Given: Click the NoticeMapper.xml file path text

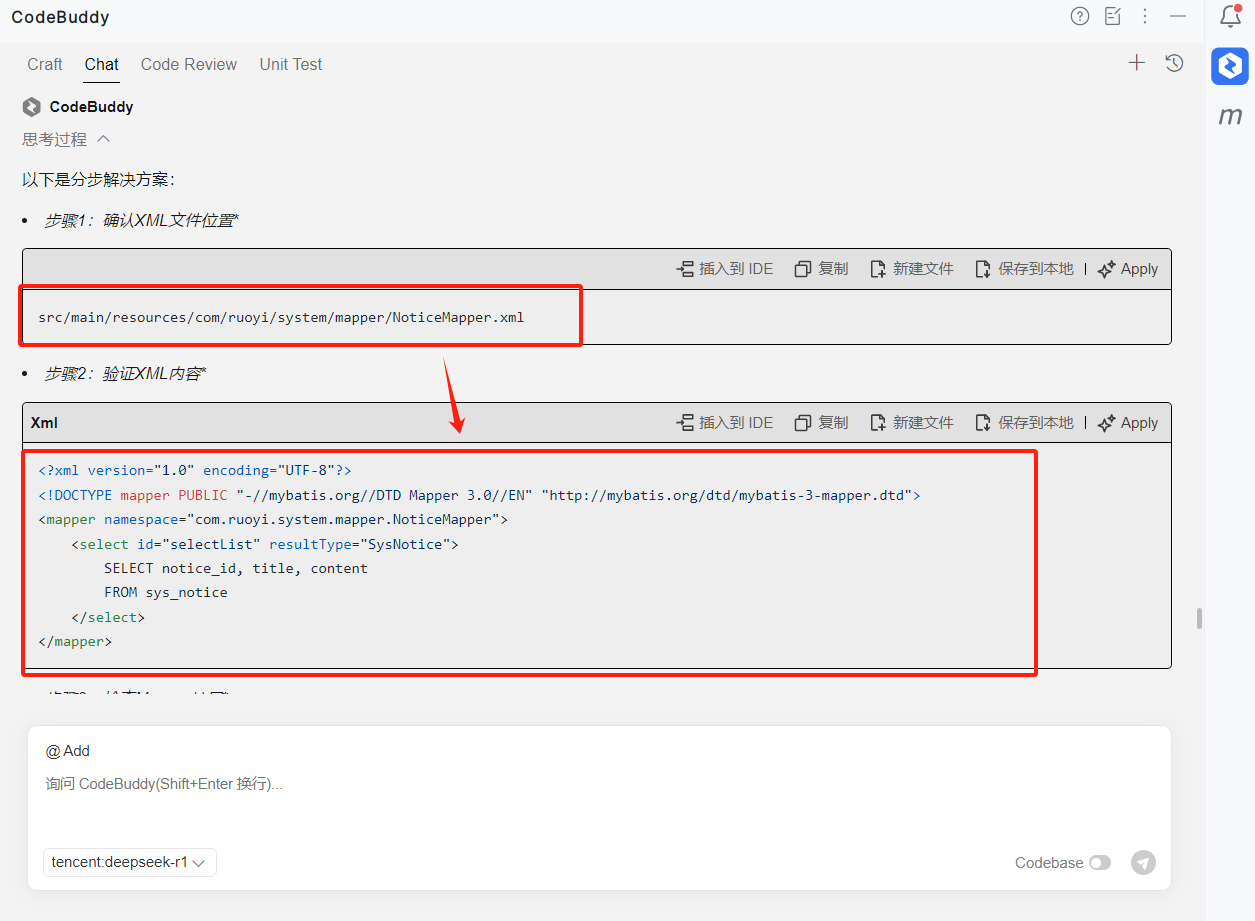Looking at the screenshot, I should (281, 317).
